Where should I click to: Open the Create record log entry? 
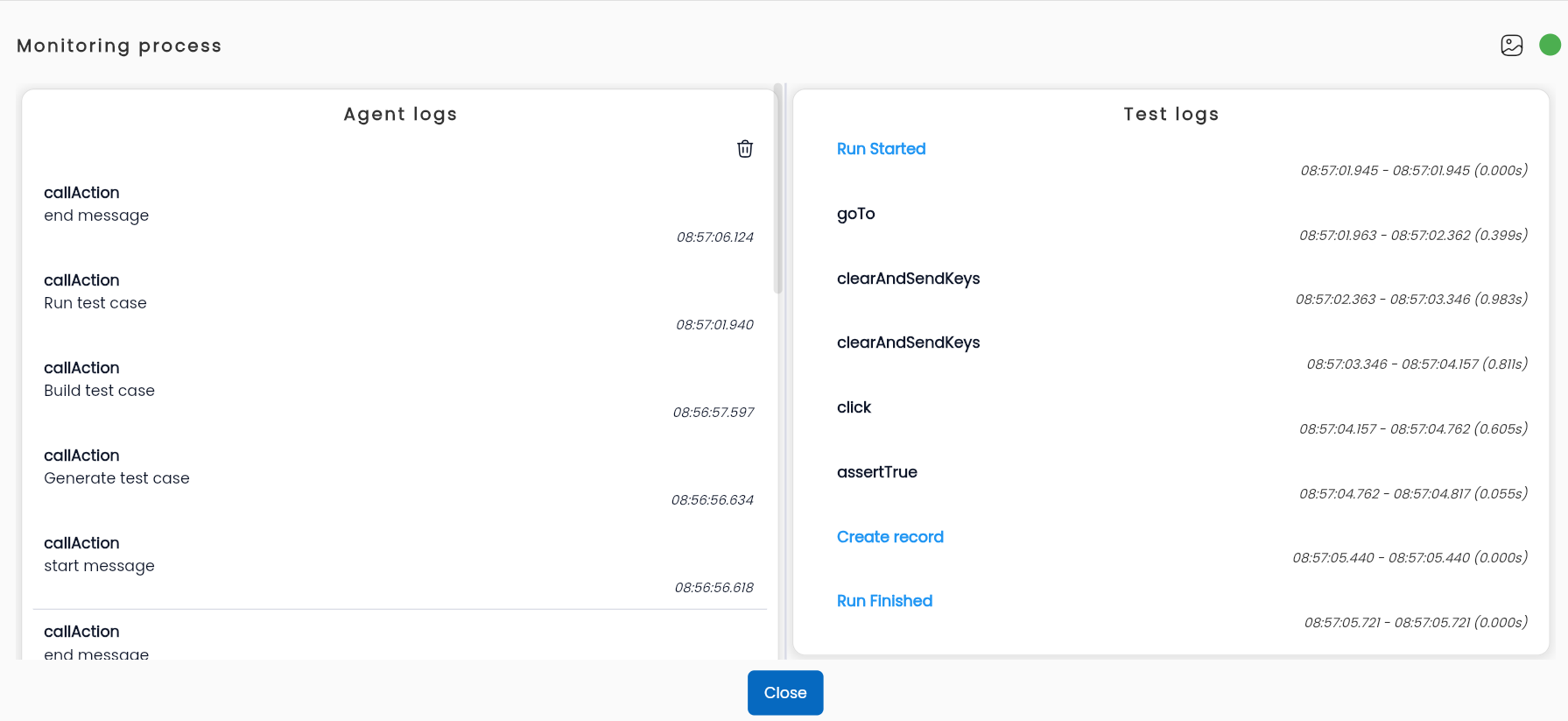pyautogui.click(x=889, y=537)
